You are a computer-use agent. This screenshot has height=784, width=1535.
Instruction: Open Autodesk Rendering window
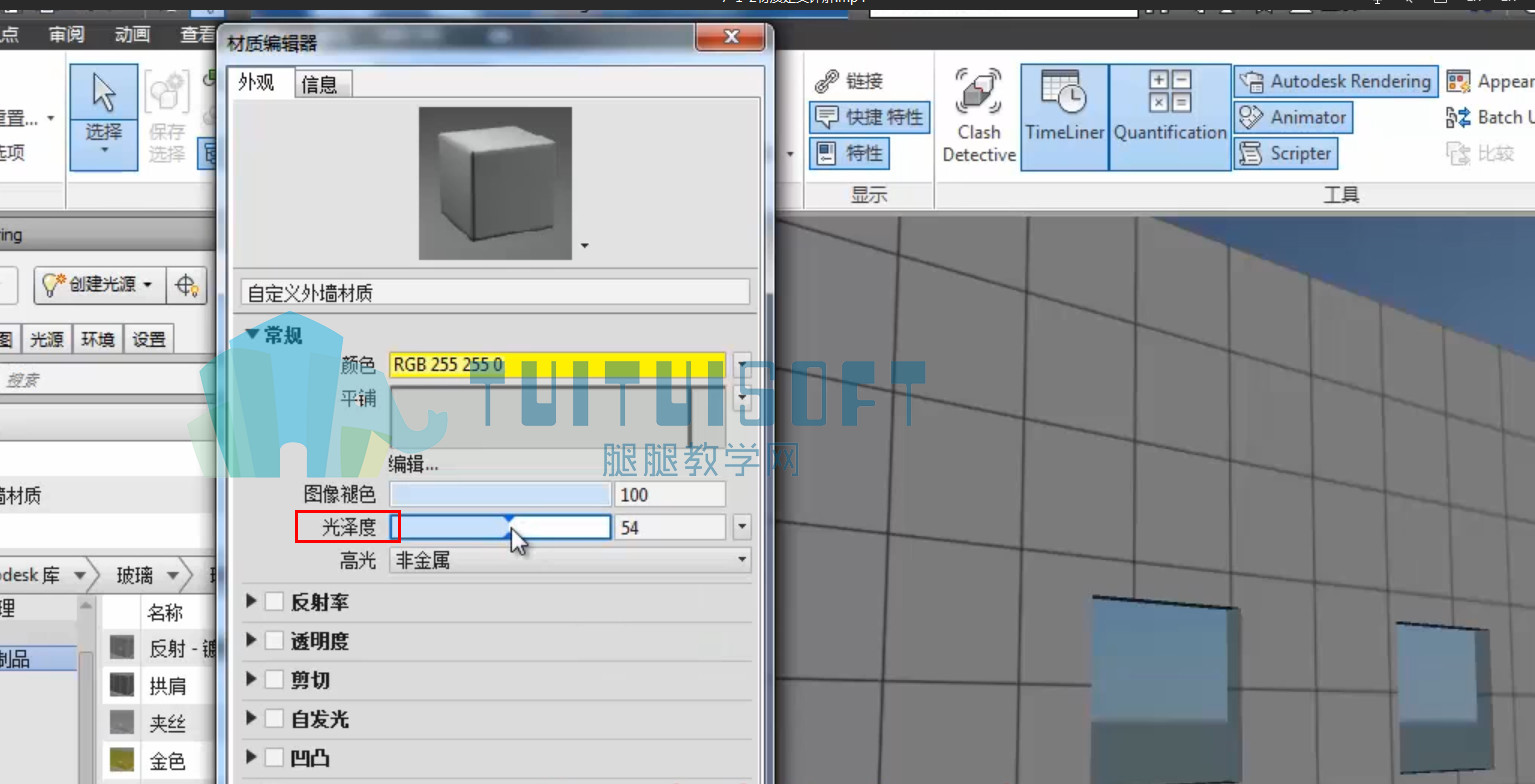pos(1335,81)
